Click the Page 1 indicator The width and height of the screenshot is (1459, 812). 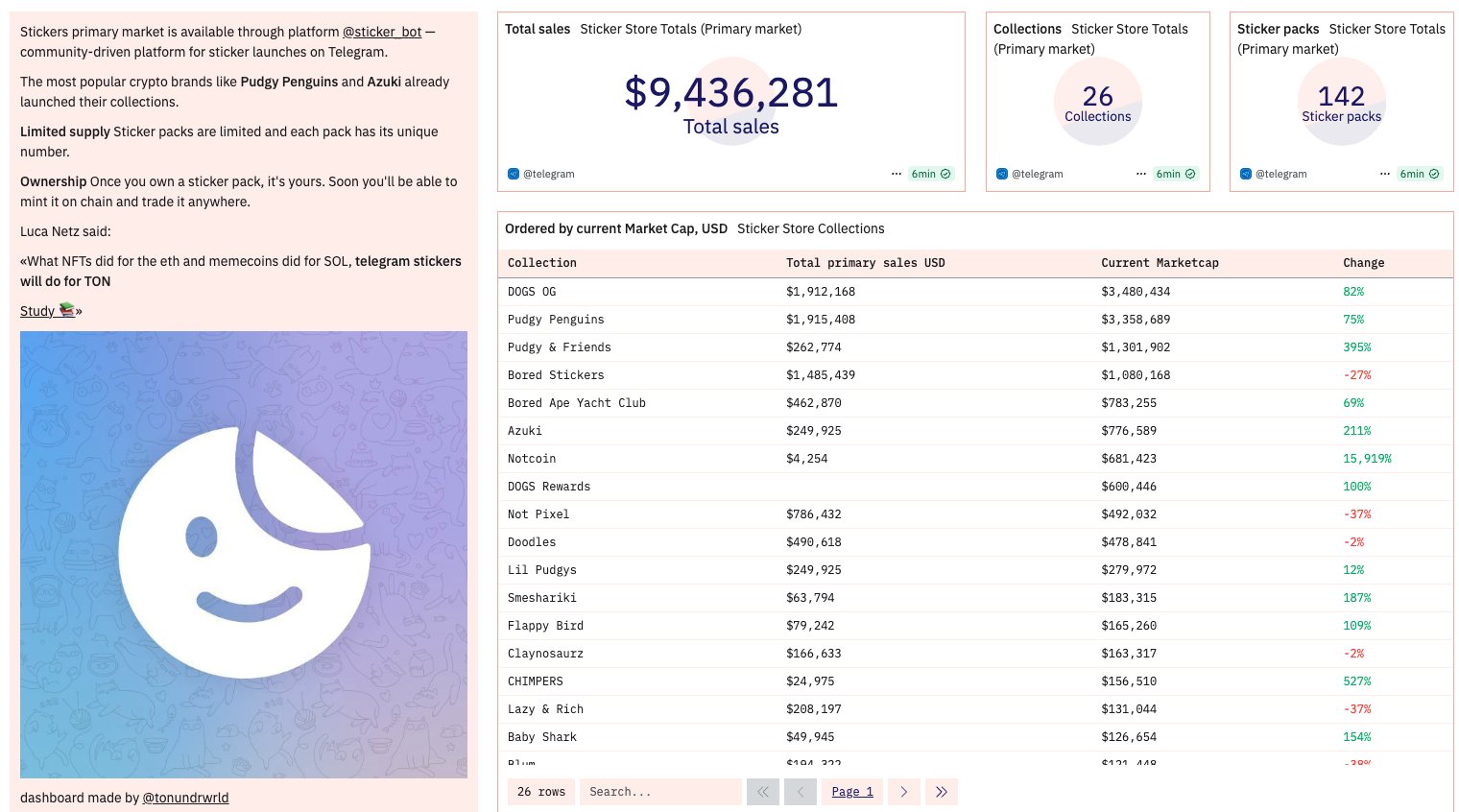coord(852,792)
